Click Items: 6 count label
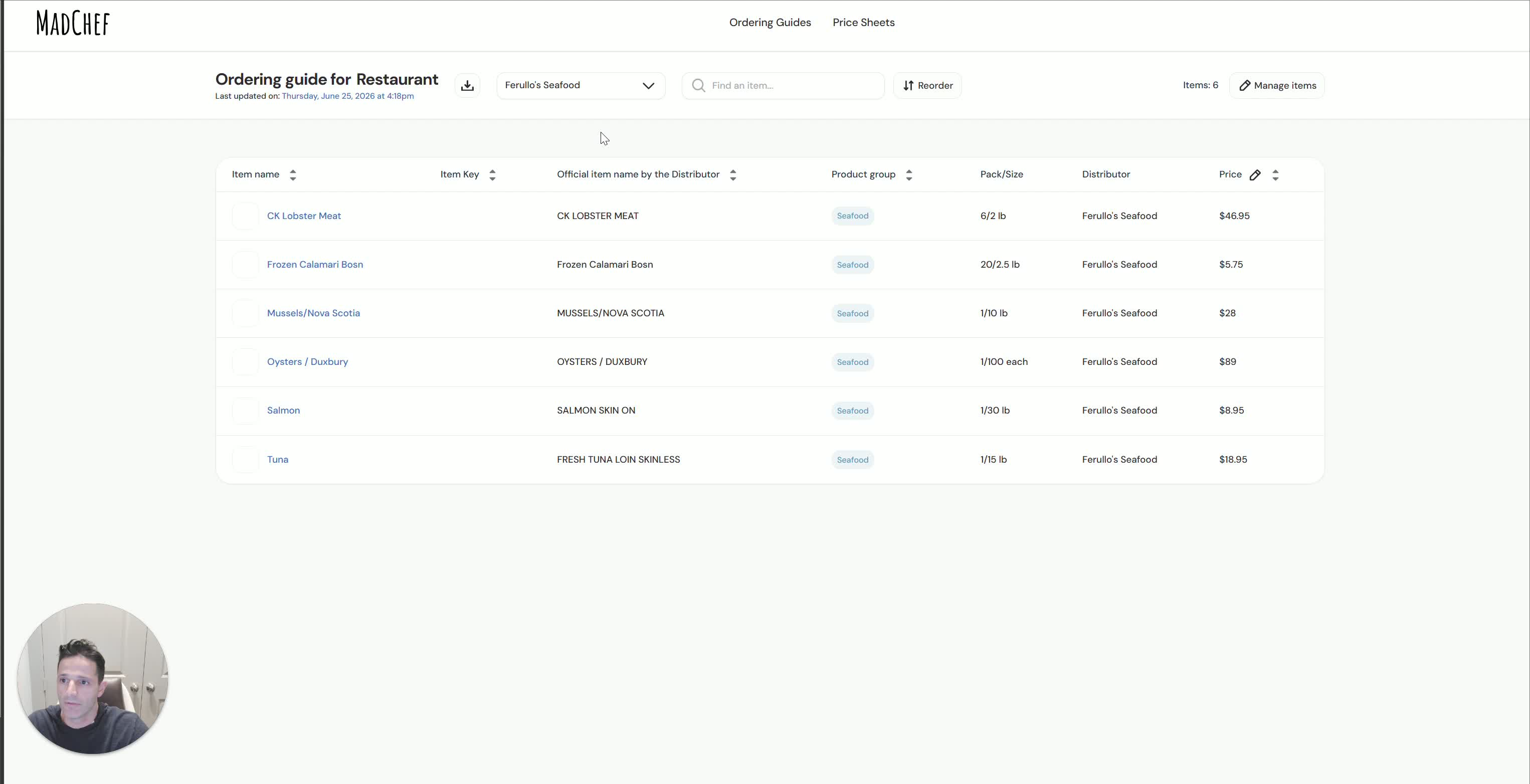The width and height of the screenshot is (1530, 784). [x=1200, y=86]
